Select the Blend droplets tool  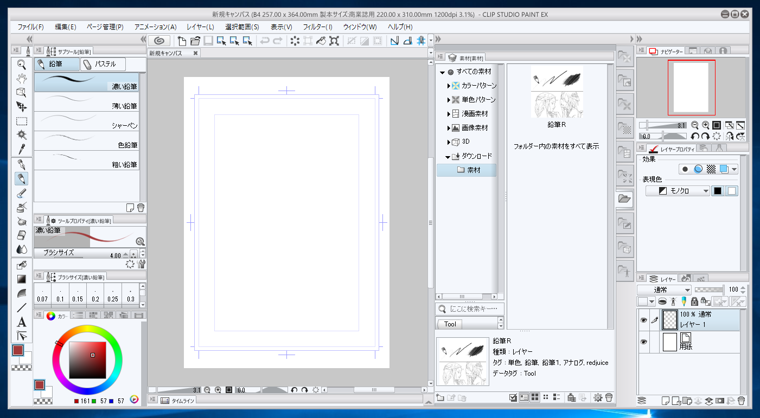[21, 249]
